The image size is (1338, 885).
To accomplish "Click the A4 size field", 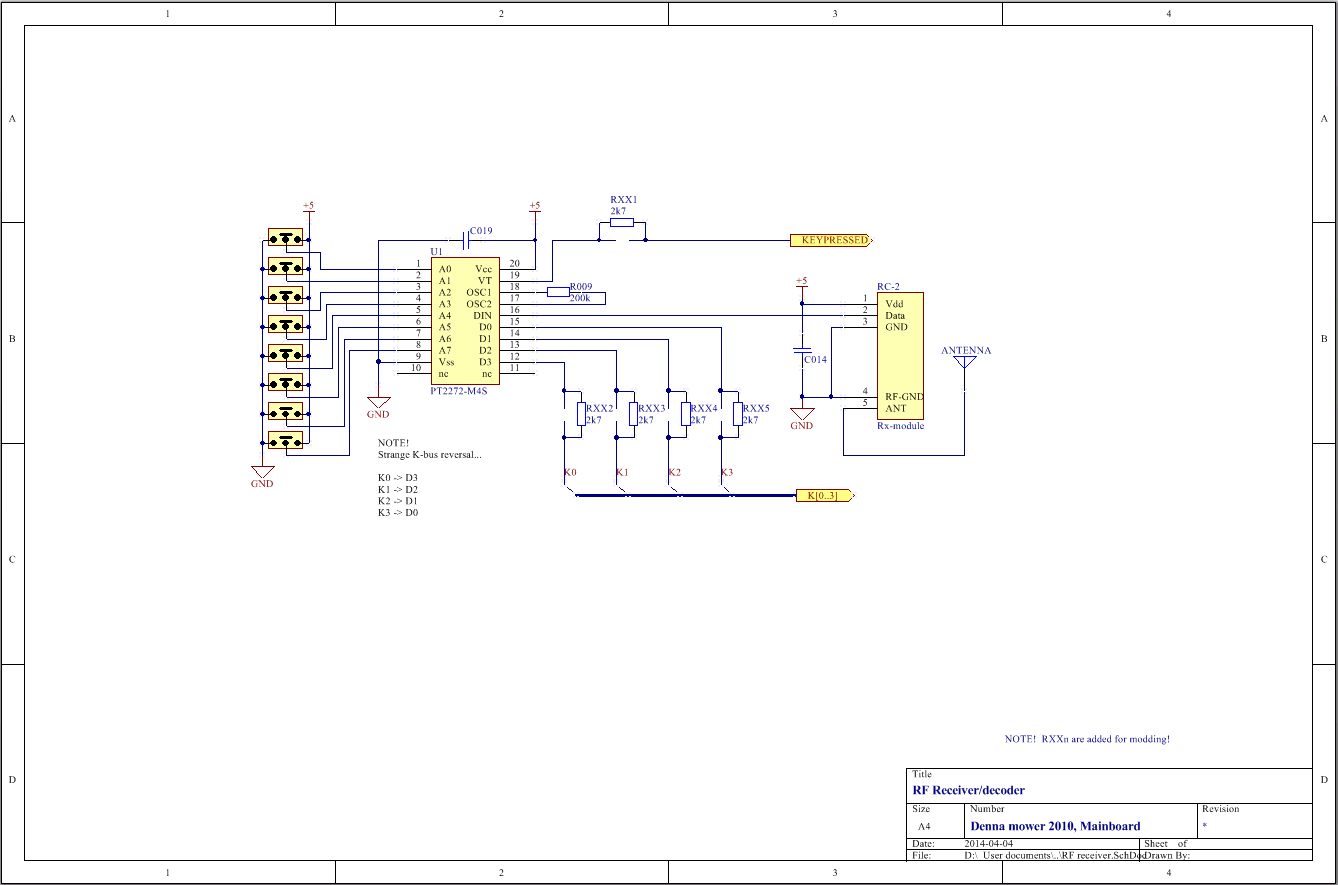I will (924, 827).
